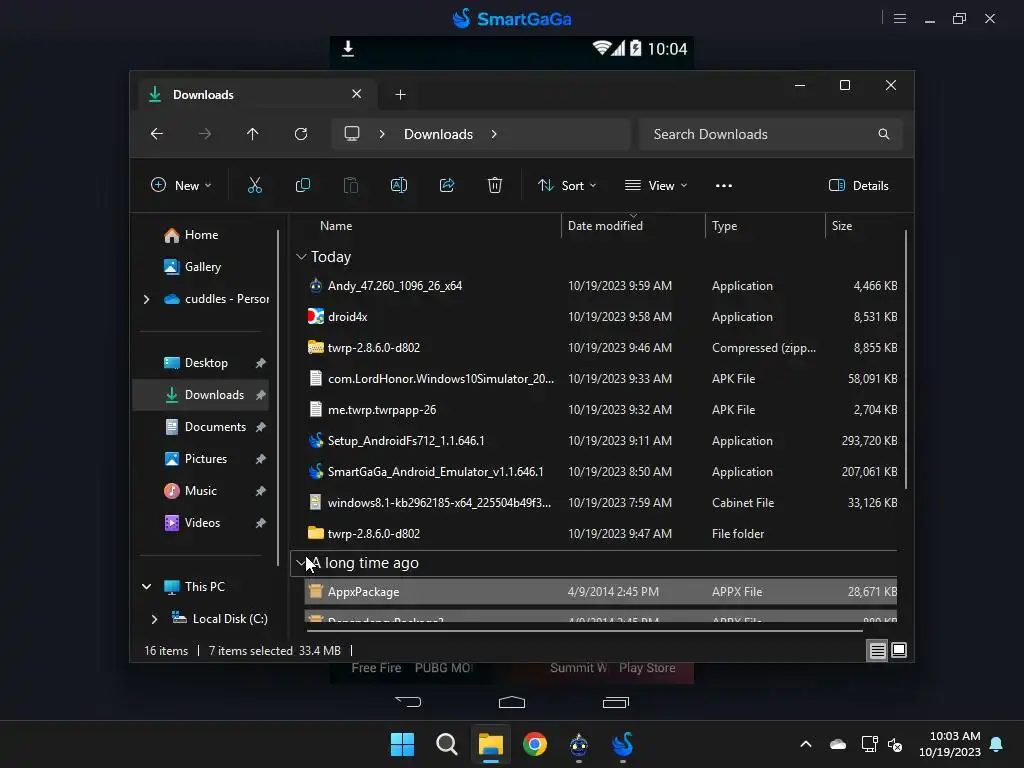Select Setup_AndroidFs712_1.1.646.1 file
This screenshot has width=1024, height=768.
(601, 441)
